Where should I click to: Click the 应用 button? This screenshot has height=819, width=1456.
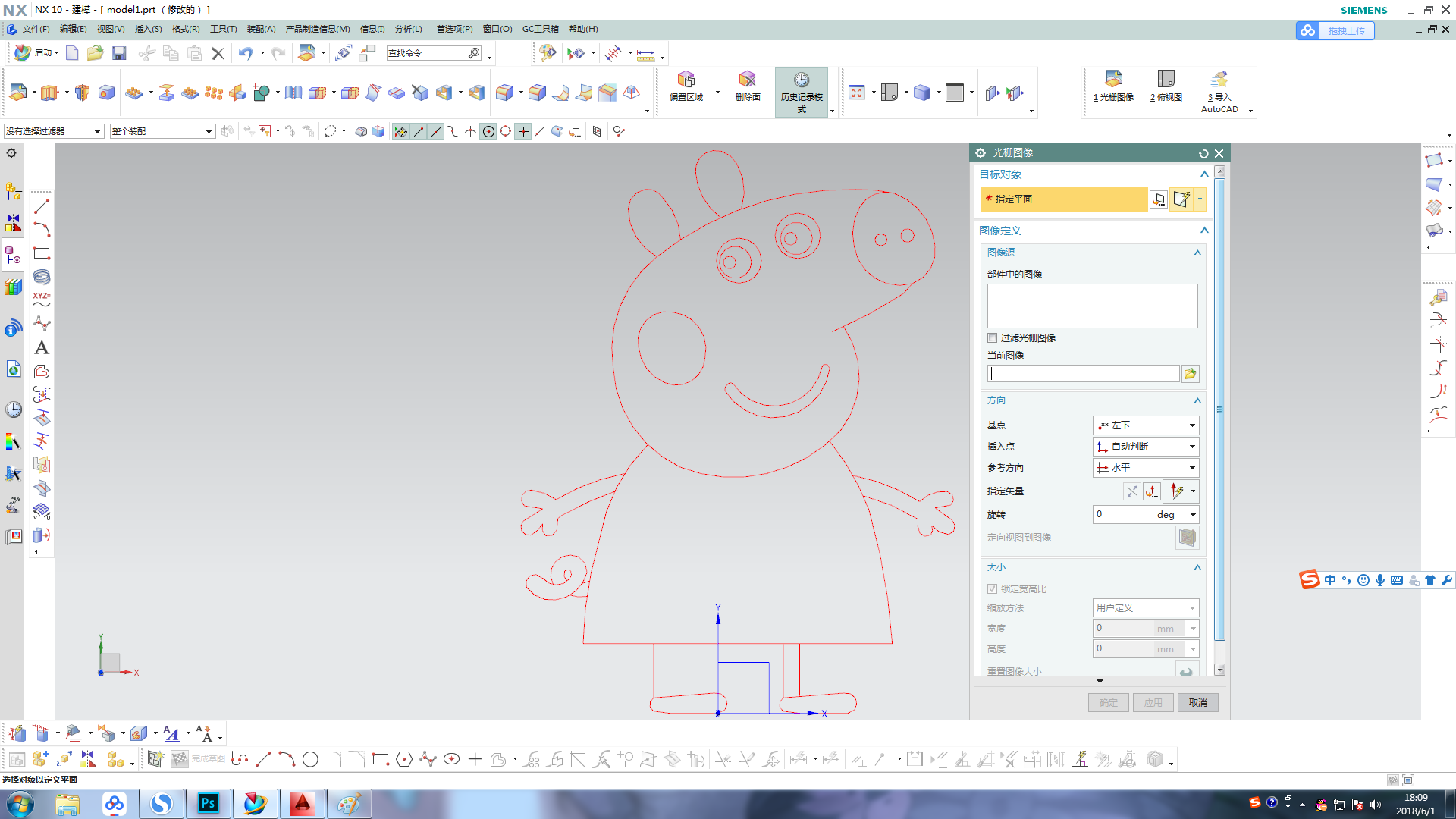click(x=1153, y=703)
